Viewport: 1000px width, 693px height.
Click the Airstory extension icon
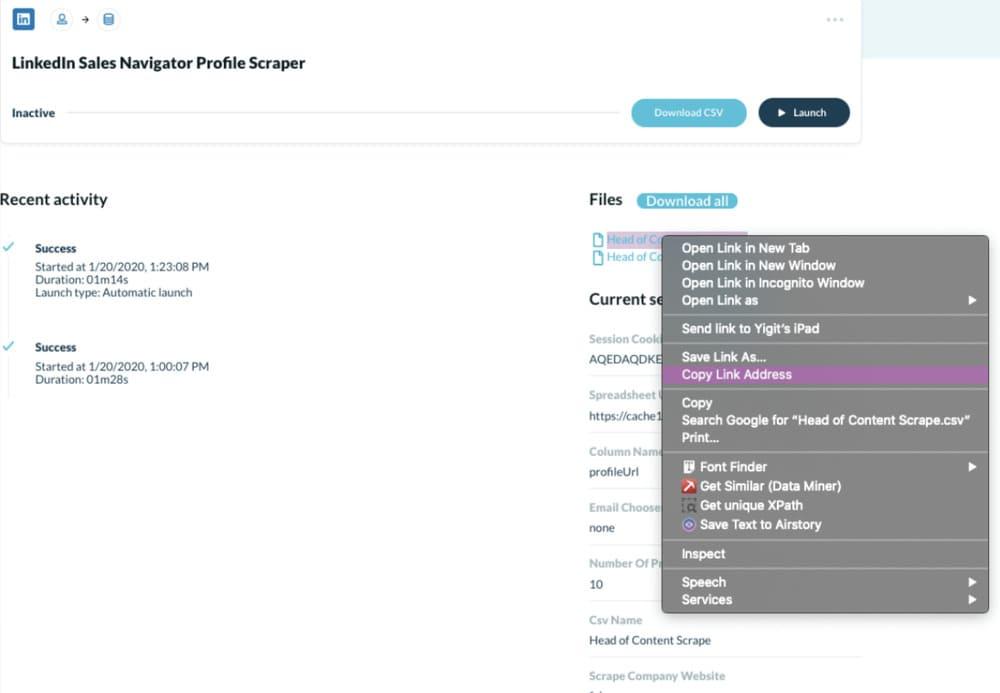click(689, 525)
